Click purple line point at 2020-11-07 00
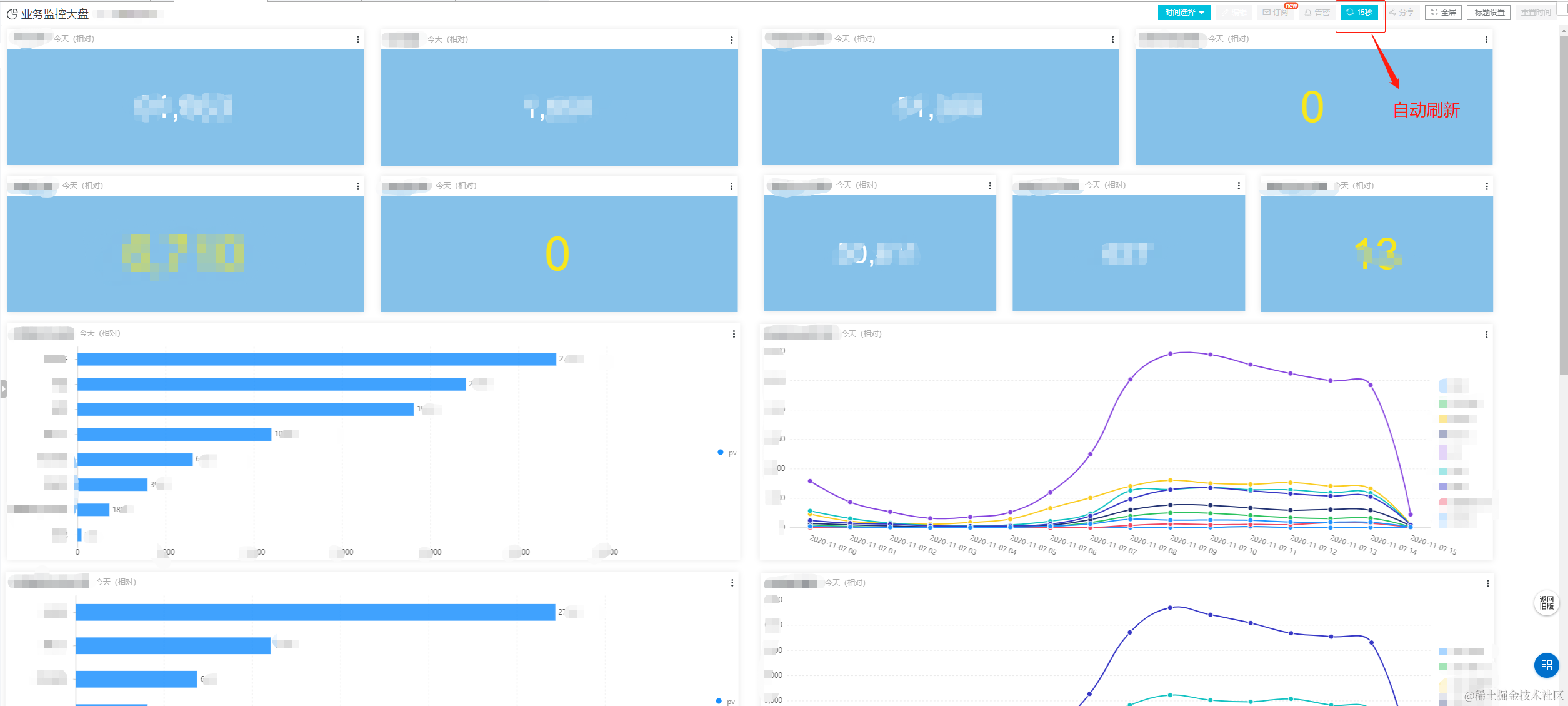The image size is (1568, 706). [x=810, y=481]
